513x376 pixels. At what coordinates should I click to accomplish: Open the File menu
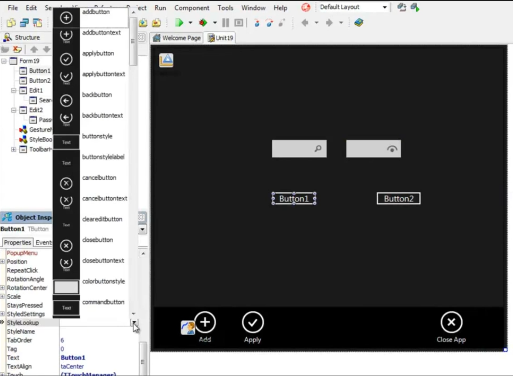click(13, 8)
